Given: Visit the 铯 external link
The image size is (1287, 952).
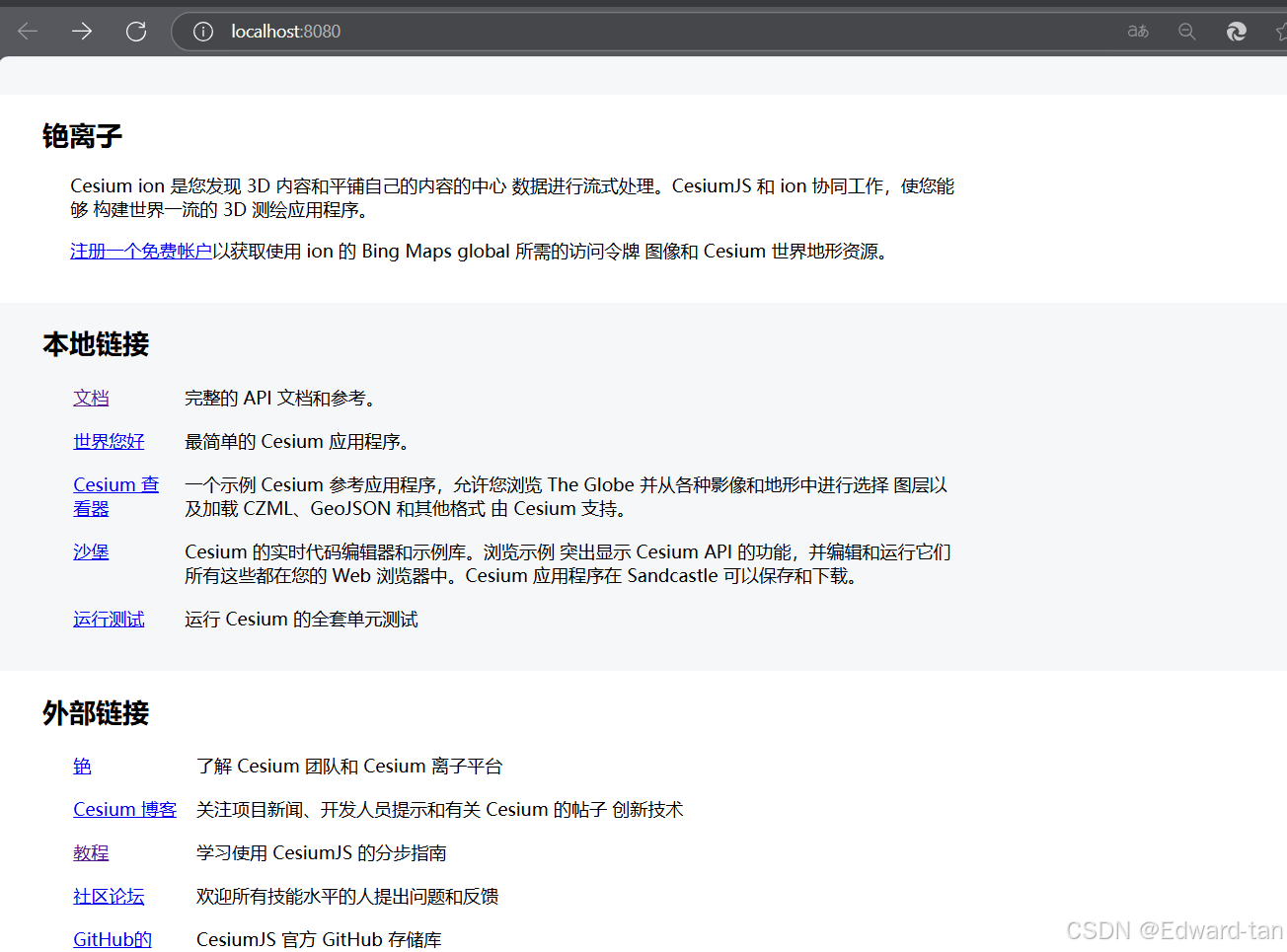Looking at the screenshot, I should (x=82, y=766).
